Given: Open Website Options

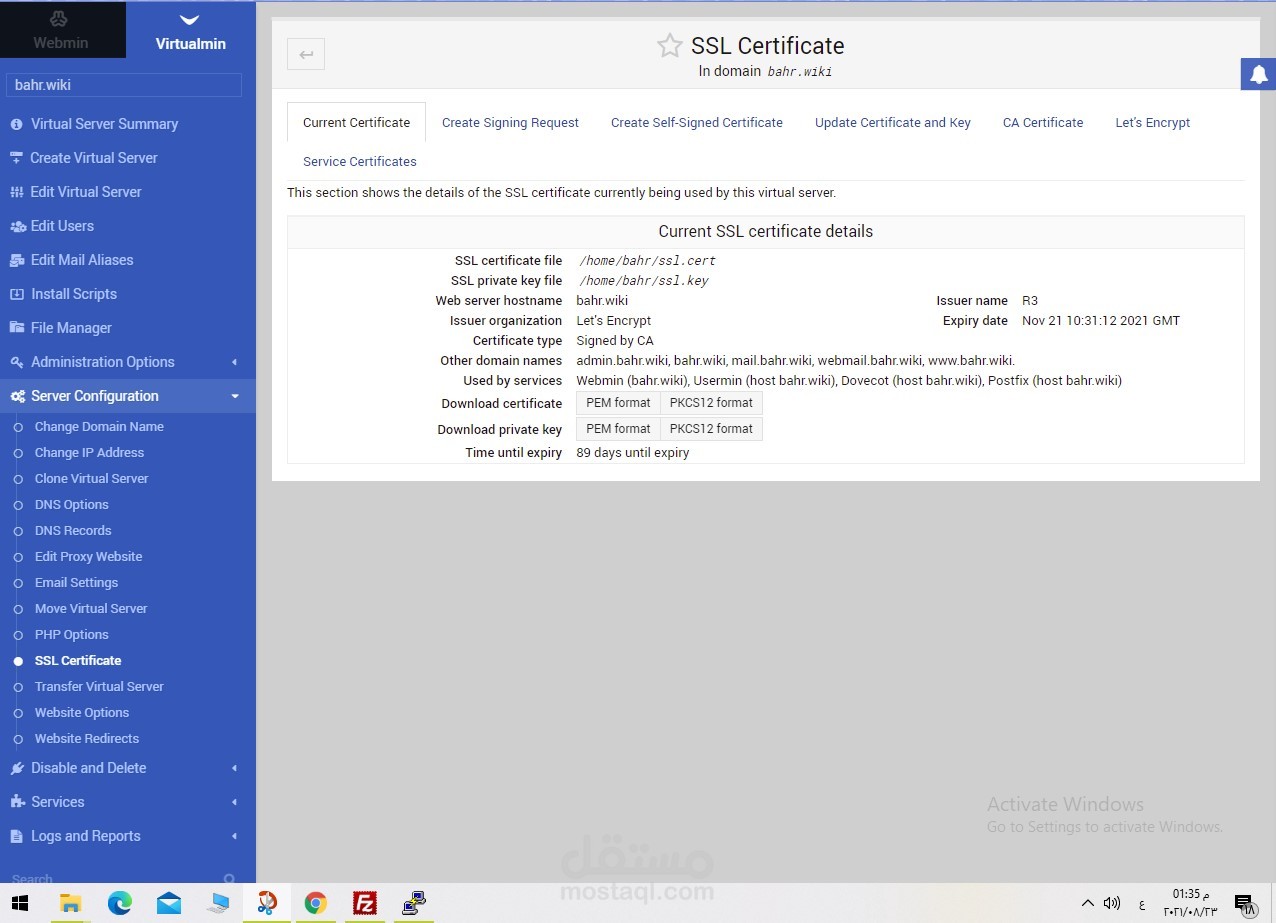Looking at the screenshot, I should pyautogui.click(x=82, y=713).
